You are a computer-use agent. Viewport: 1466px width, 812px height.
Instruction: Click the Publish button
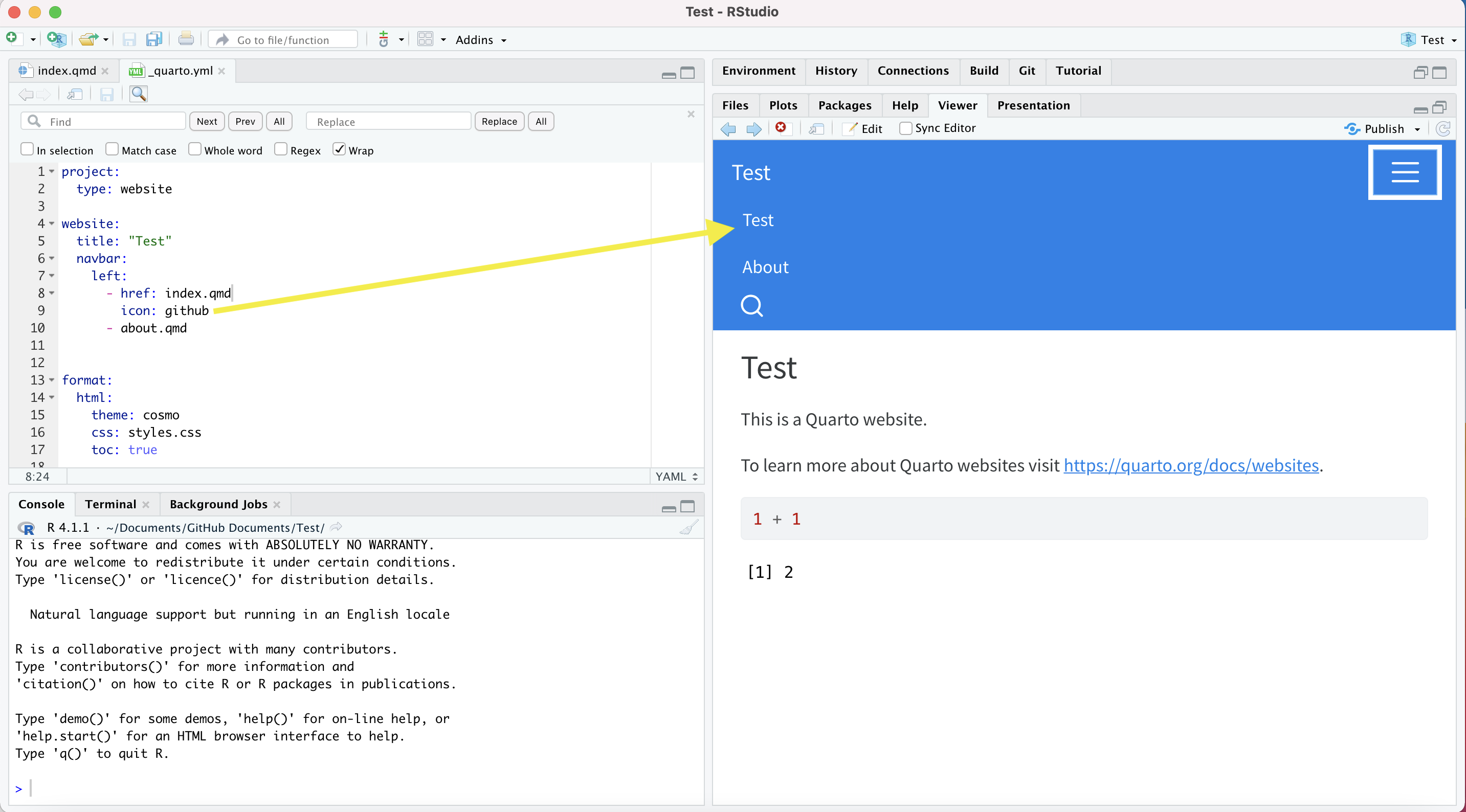1375,128
